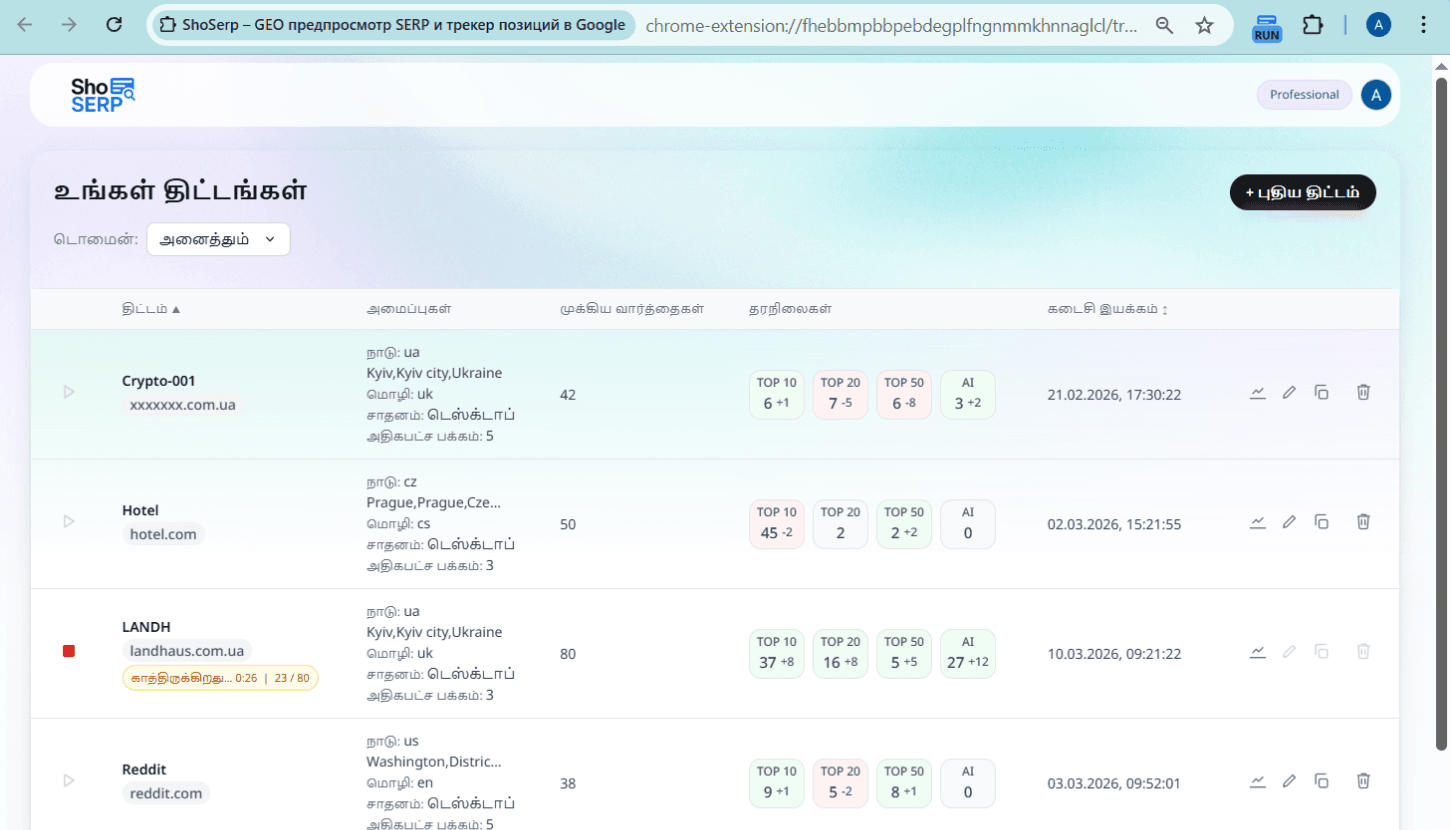Click the RUN extension icon
Image resolution: width=1450 pixels, height=830 pixels.
[x=1267, y=27]
